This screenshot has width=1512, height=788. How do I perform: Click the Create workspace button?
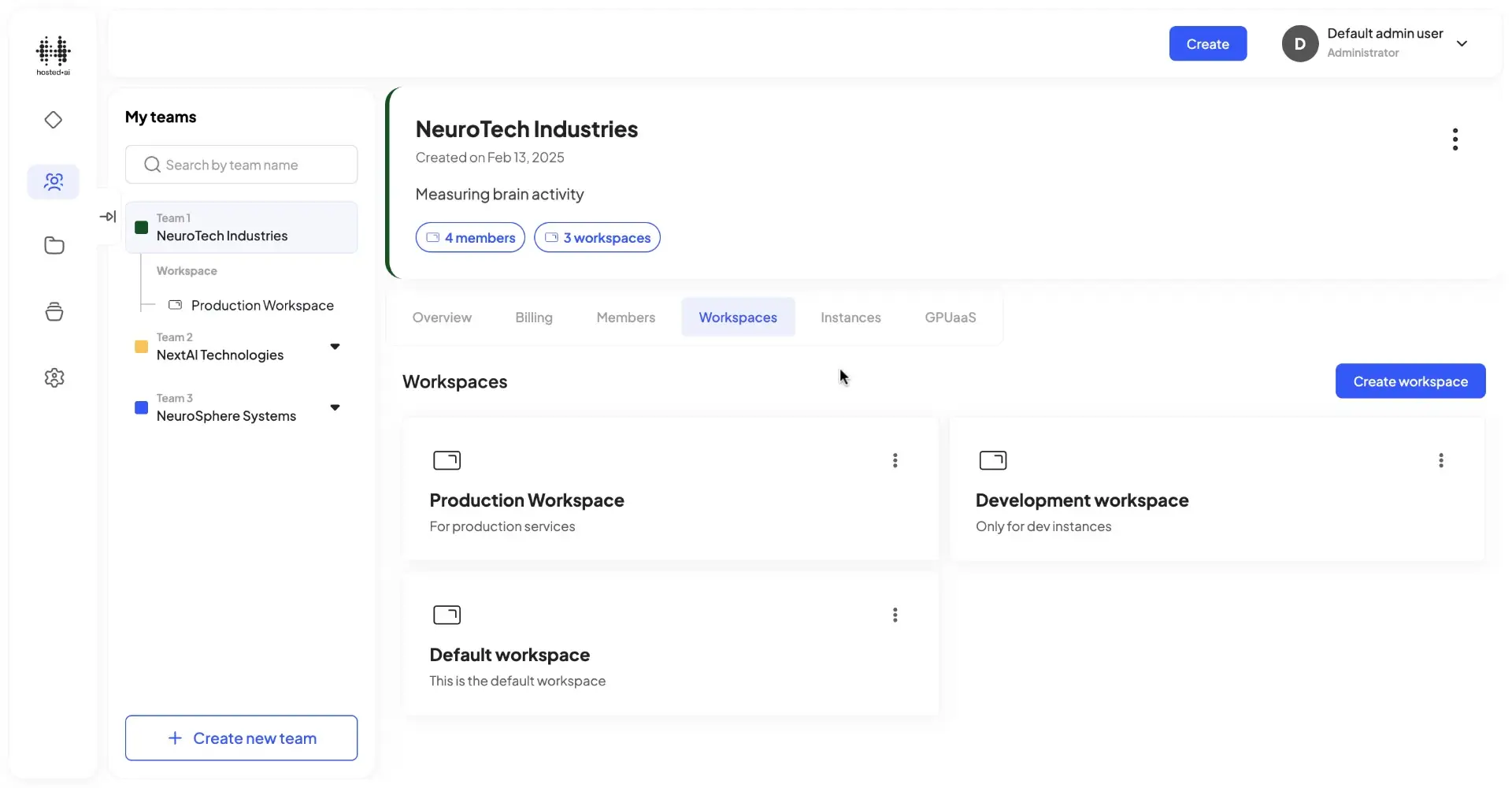point(1410,381)
